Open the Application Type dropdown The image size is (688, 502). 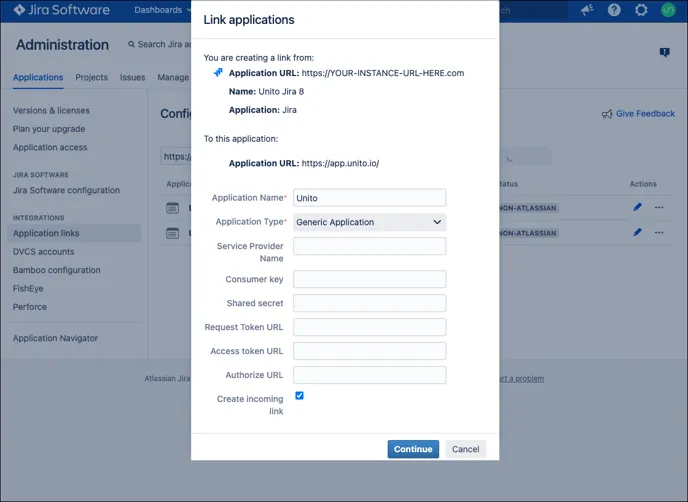(x=369, y=222)
